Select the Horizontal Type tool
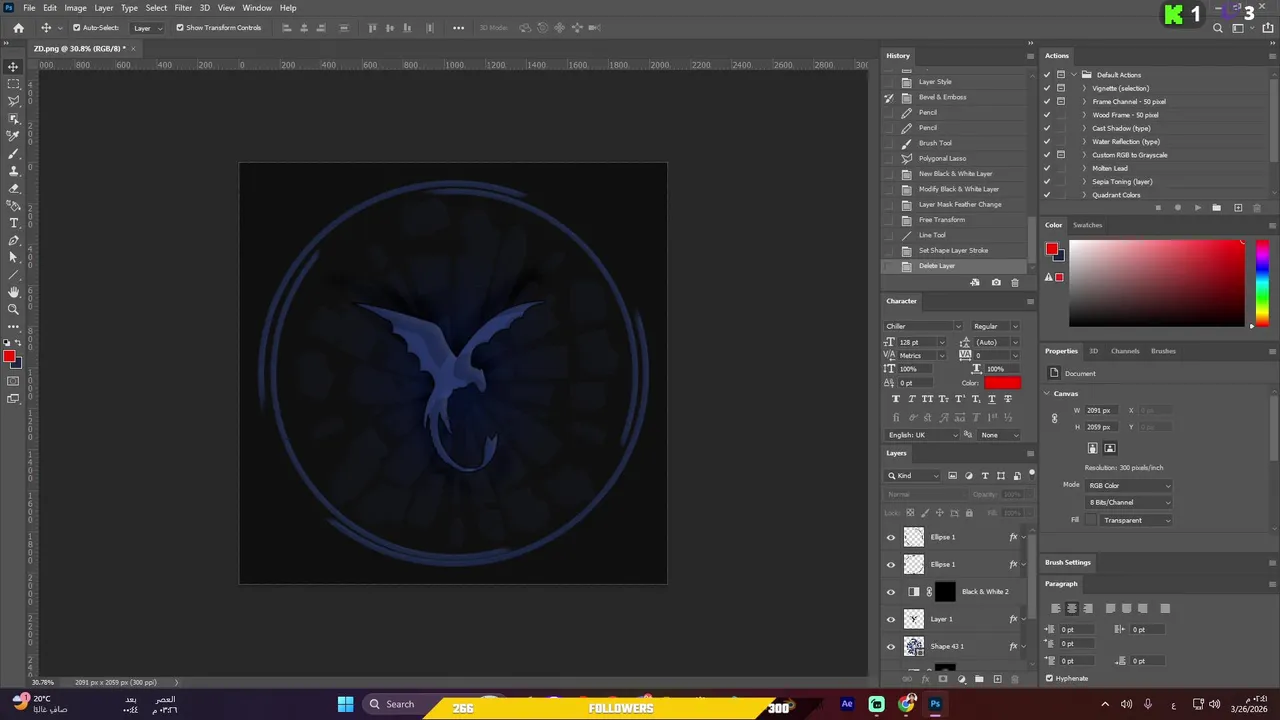Viewport: 1280px width, 720px height. tap(13, 223)
